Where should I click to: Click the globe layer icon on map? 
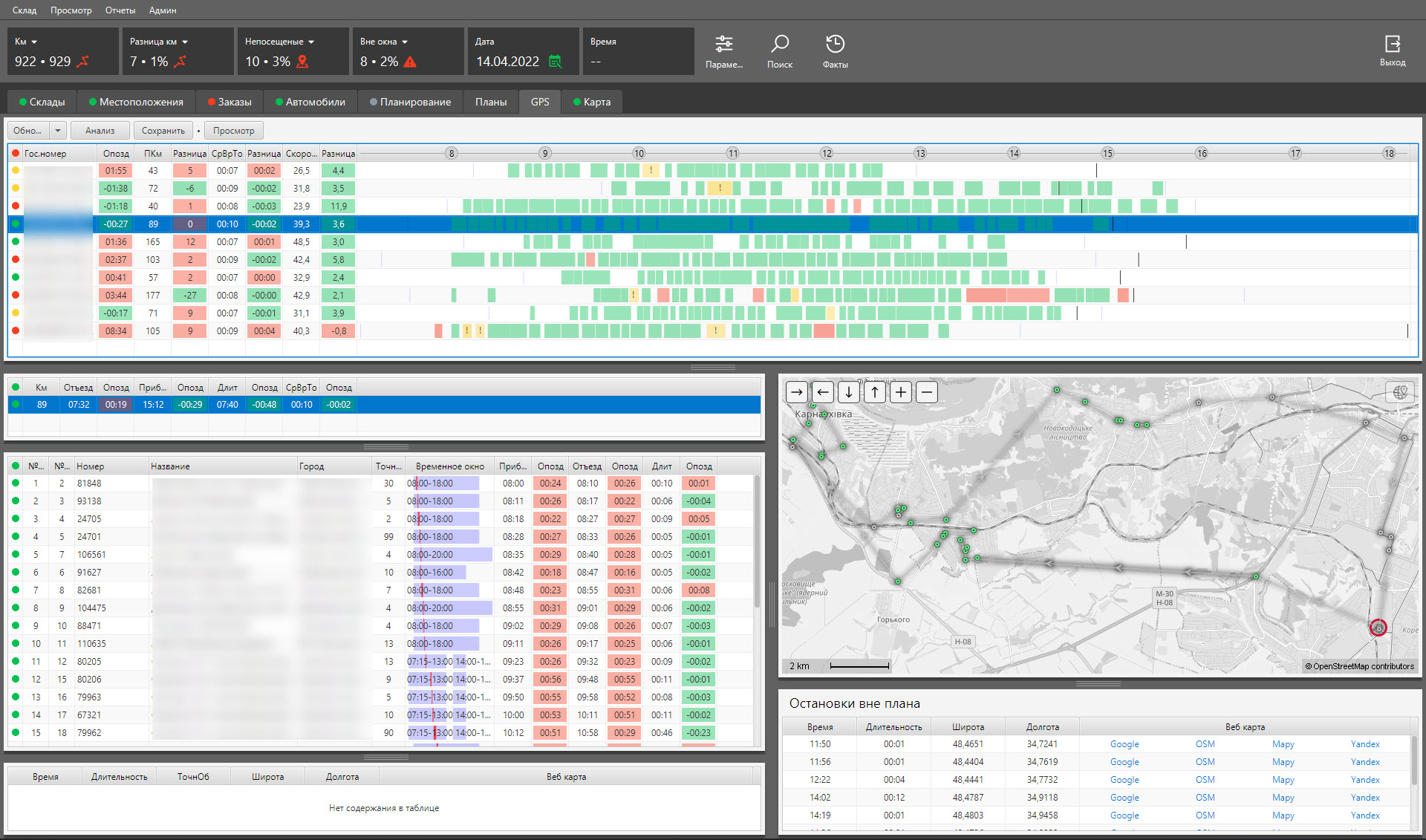(1400, 392)
